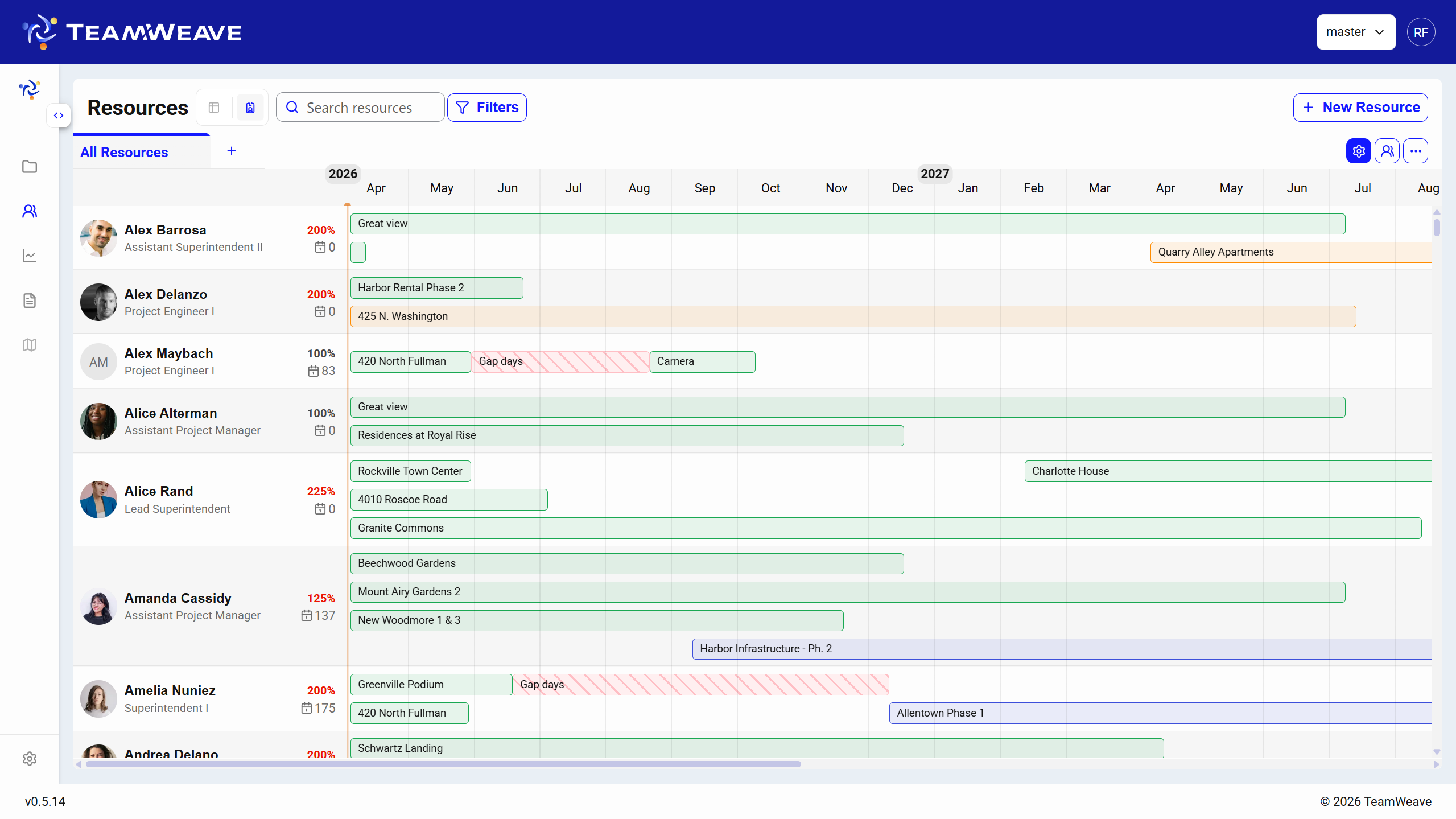Image resolution: width=1456 pixels, height=819 pixels.
Task: Select Alex Barrosa's Great view bar
Action: (848, 224)
